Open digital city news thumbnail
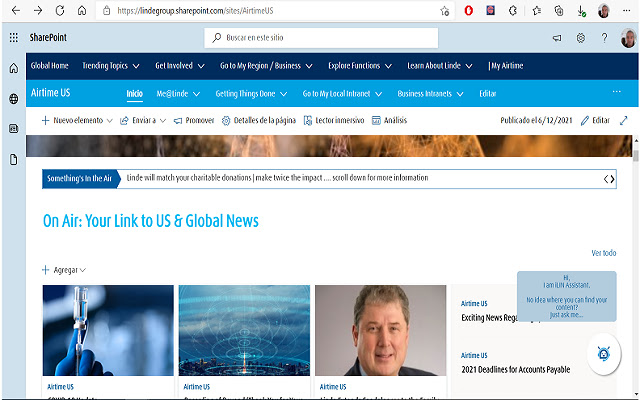 pos(244,330)
